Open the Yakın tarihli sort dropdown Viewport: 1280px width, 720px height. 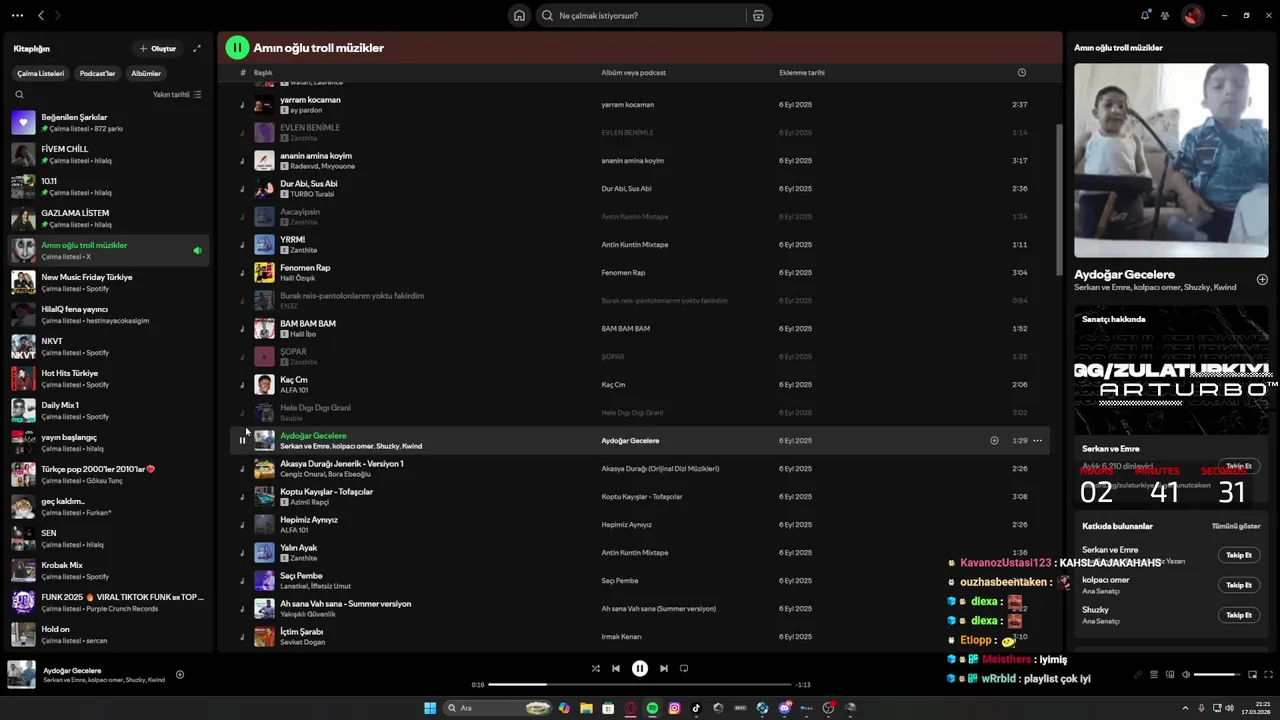(177, 94)
